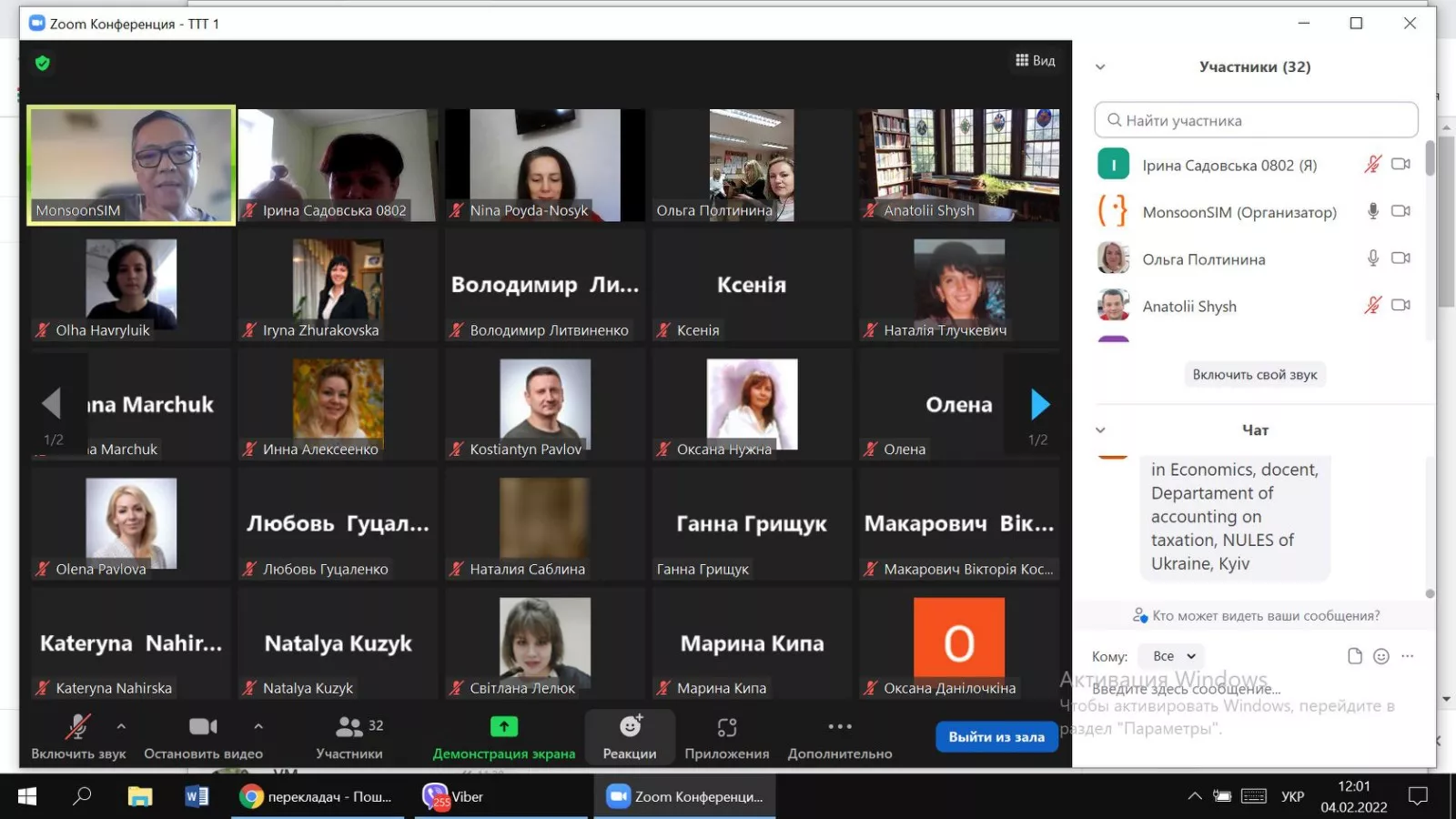Toggle the camera icon for Ольга Полтинина
Viewport: 1456px width, 819px height.
1400,258
